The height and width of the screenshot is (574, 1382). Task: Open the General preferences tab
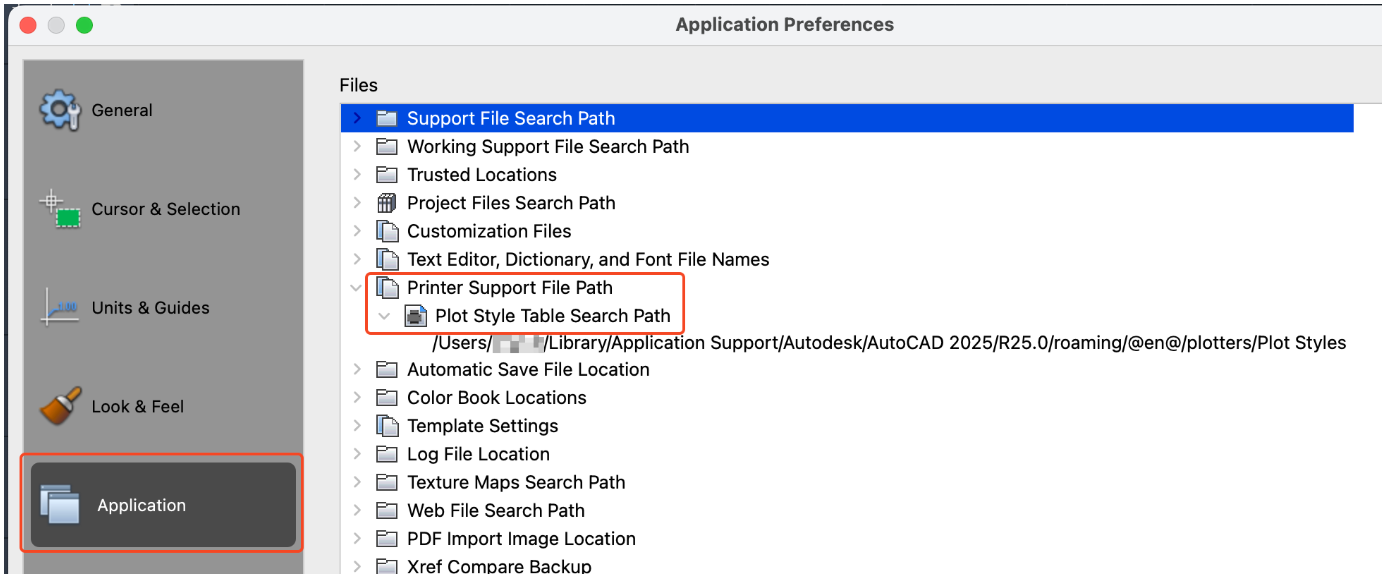coord(122,110)
